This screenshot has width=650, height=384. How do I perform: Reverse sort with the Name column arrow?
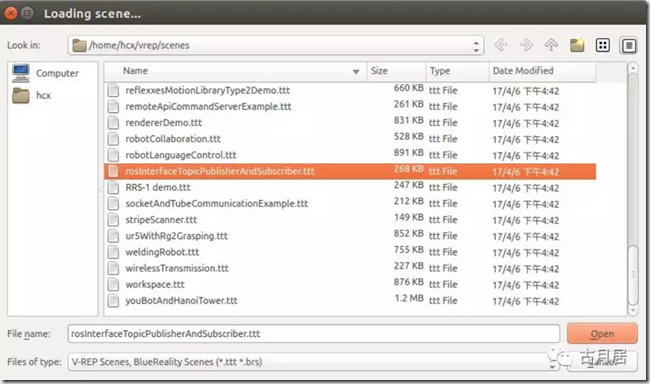pos(356,72)
